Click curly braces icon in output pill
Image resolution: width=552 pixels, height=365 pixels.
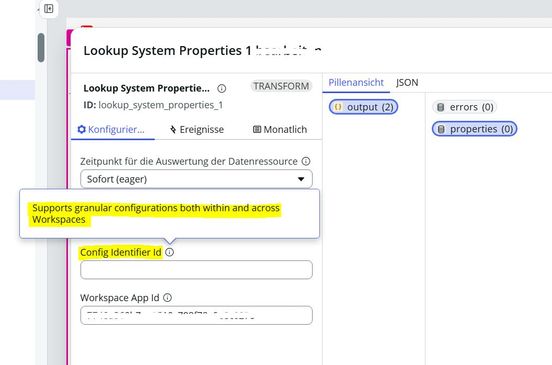(x=338, y=107)
